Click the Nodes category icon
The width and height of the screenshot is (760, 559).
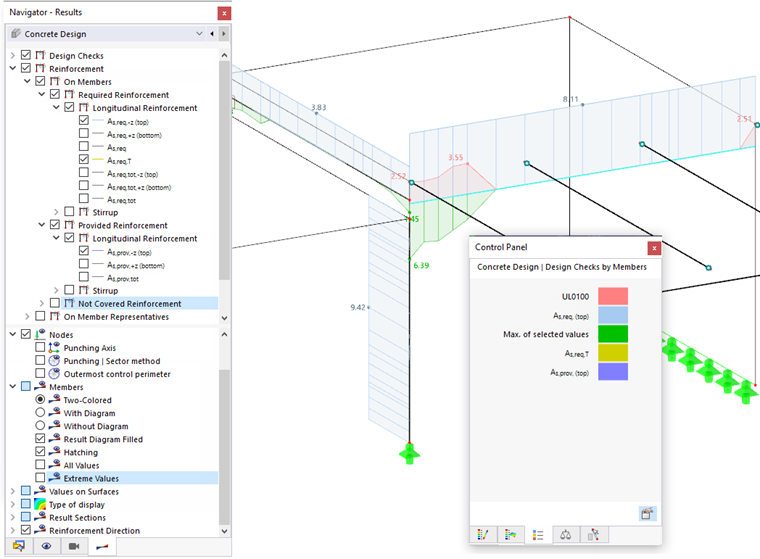point(40,335)
